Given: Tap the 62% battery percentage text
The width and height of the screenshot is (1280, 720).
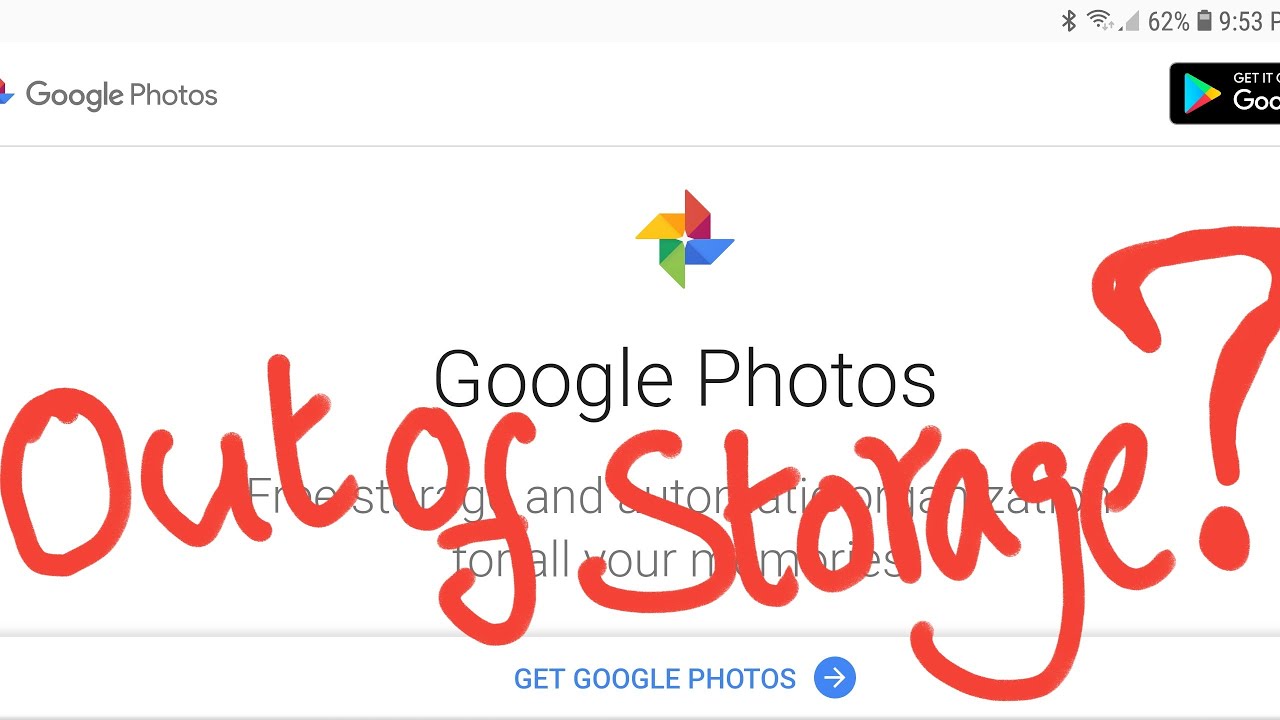Looking at the screenshot, I should coord(1168,21).
